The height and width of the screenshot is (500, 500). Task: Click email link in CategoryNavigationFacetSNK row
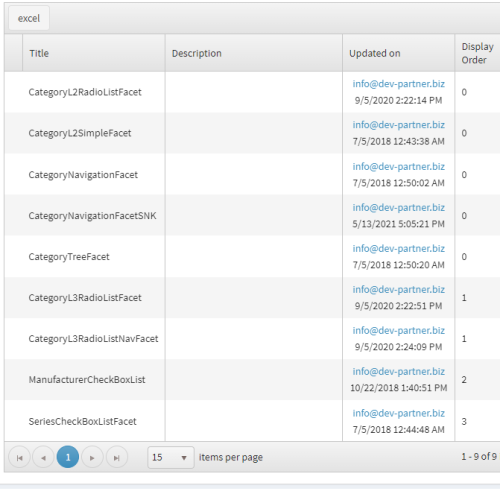click(x=399, y=207)
